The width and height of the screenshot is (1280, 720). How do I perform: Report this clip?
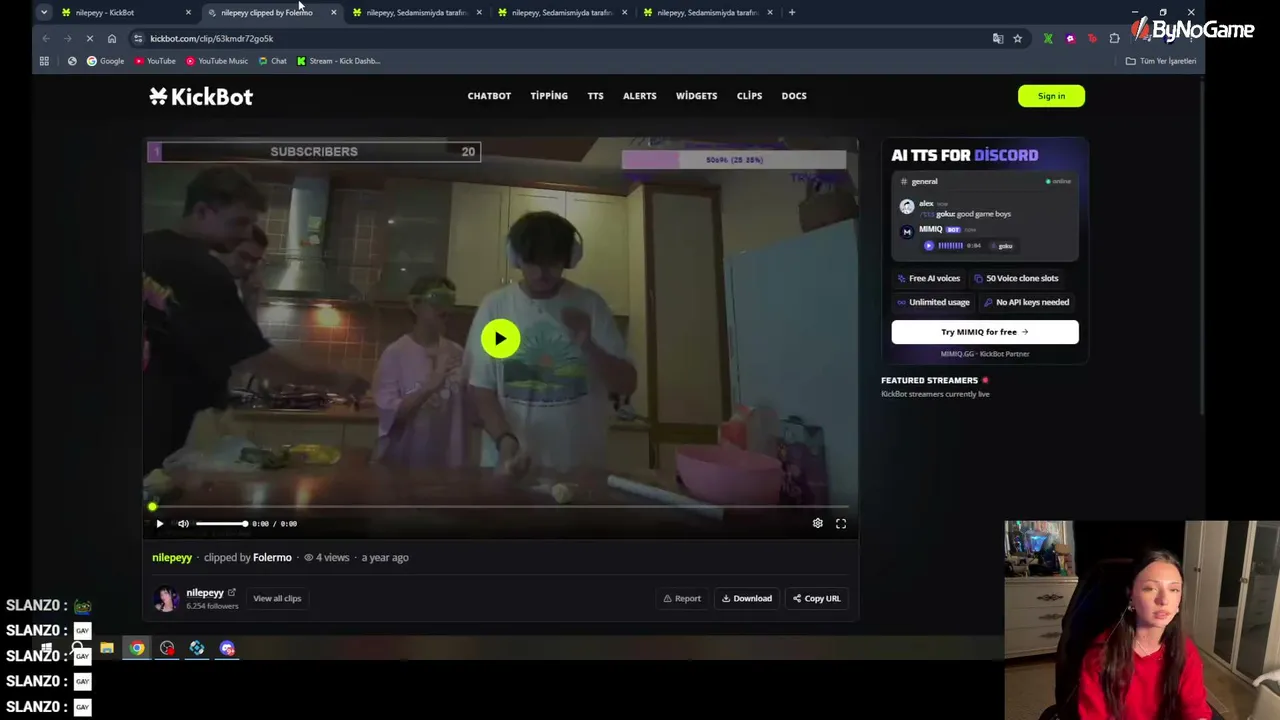coord(681,598)
